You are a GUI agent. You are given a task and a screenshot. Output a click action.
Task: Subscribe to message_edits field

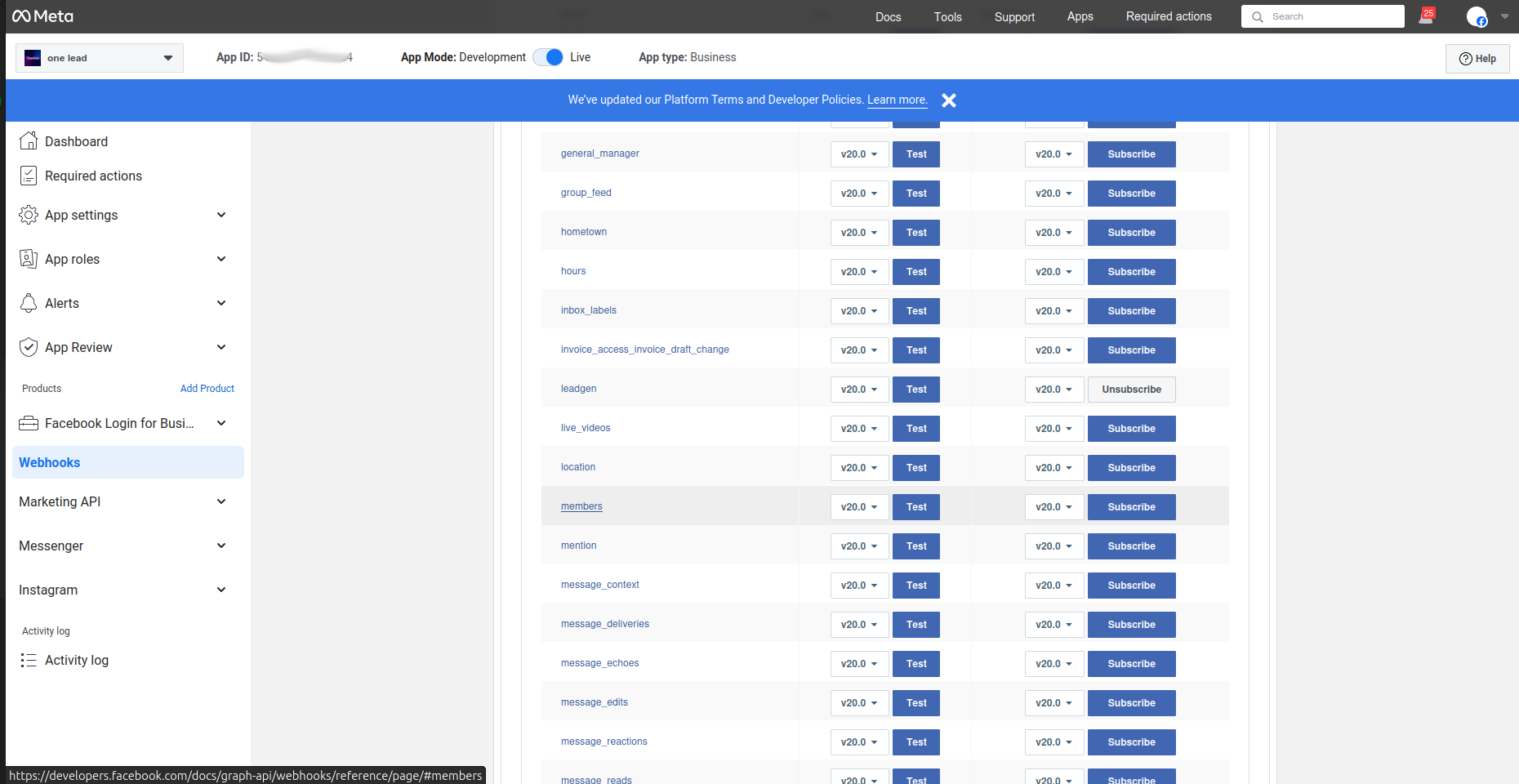pyautogui.click(x=1131, y=703)
